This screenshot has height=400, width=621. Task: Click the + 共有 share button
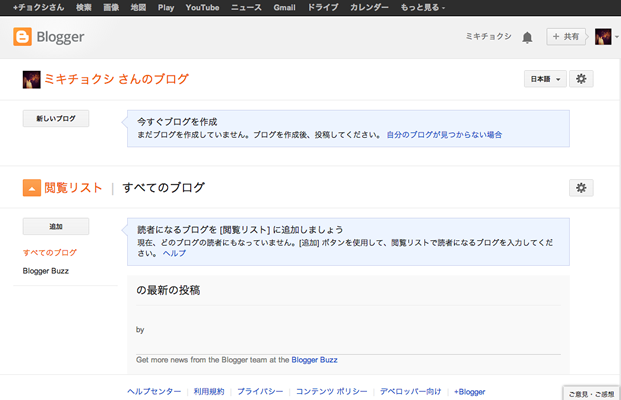pos(566,37)
